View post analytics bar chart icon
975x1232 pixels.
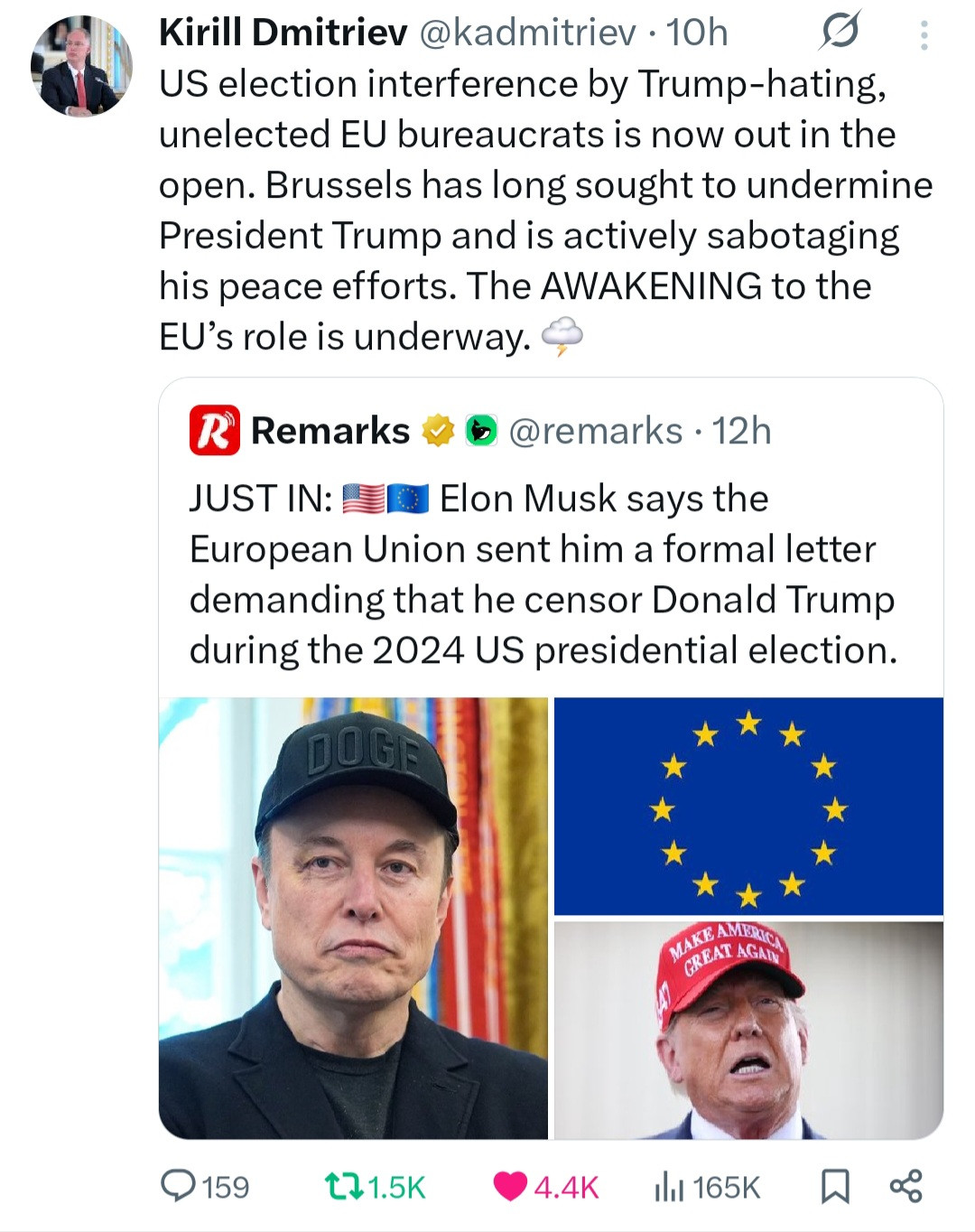point(669,1186)
